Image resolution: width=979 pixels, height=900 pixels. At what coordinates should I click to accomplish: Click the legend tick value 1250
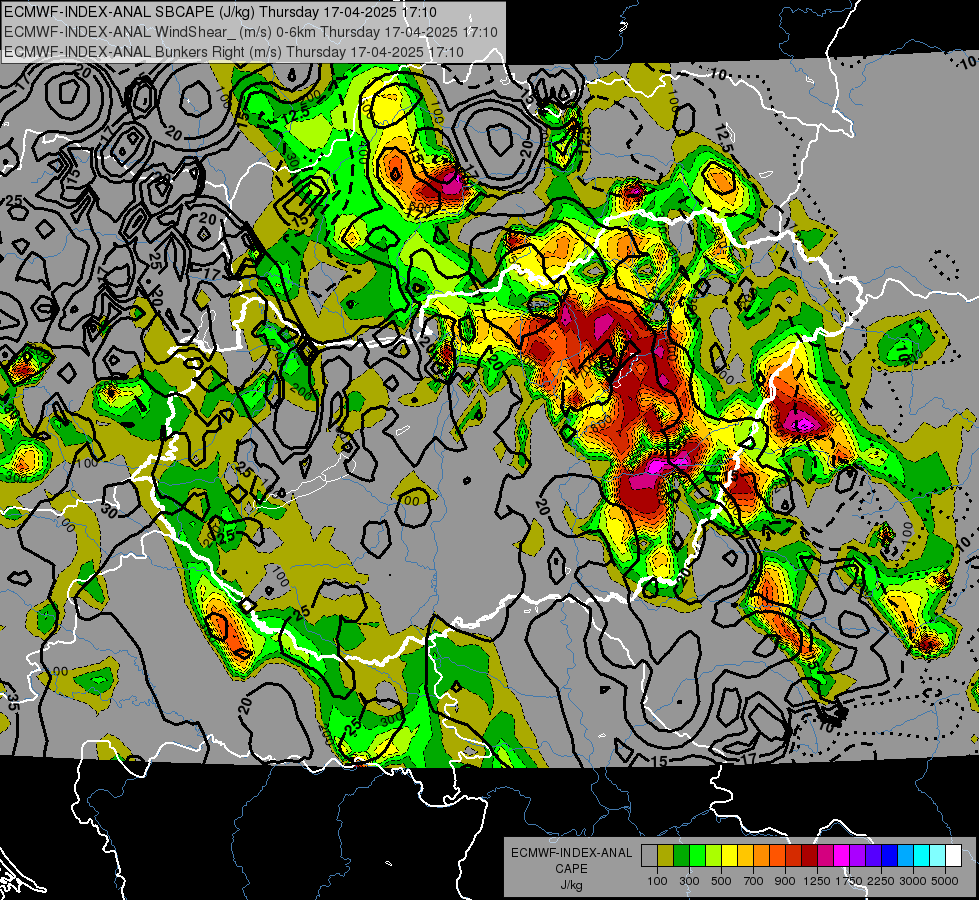[817, 881]
